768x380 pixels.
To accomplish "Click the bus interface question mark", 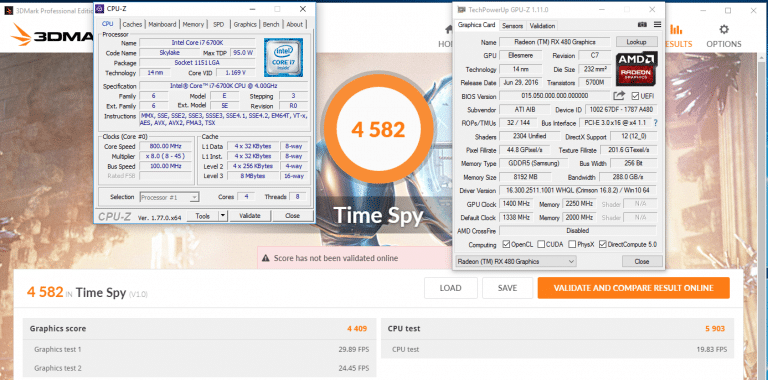I will pyautogui.click(x=655, y=123).
